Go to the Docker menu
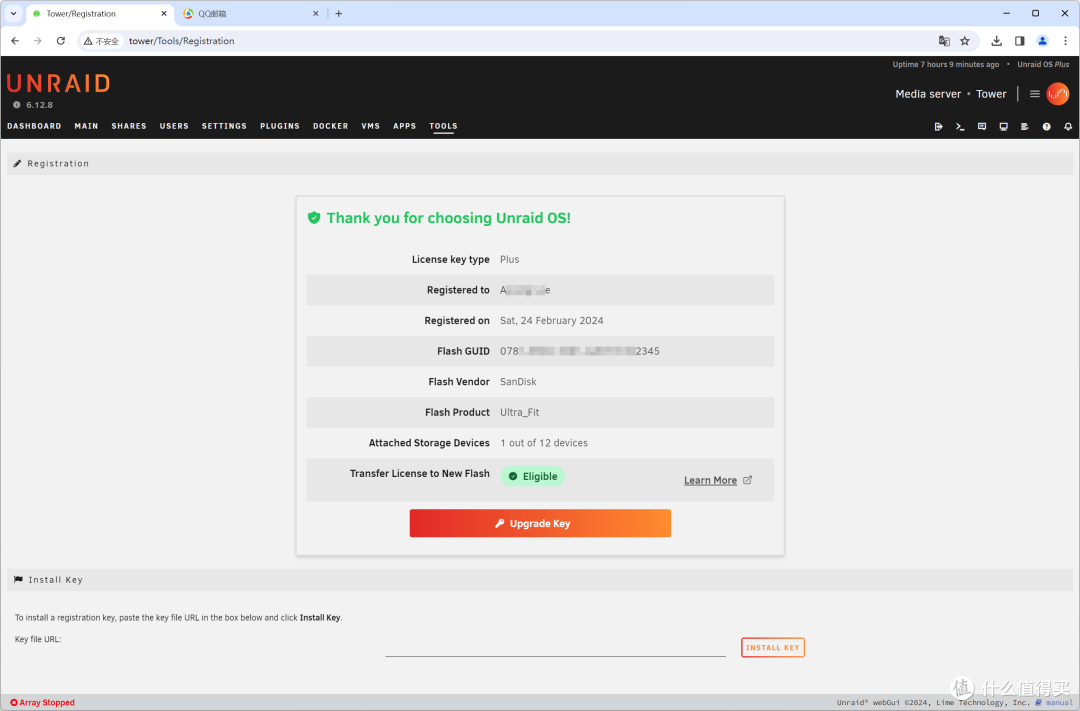1080x711 pixels. tap(330, 126)
